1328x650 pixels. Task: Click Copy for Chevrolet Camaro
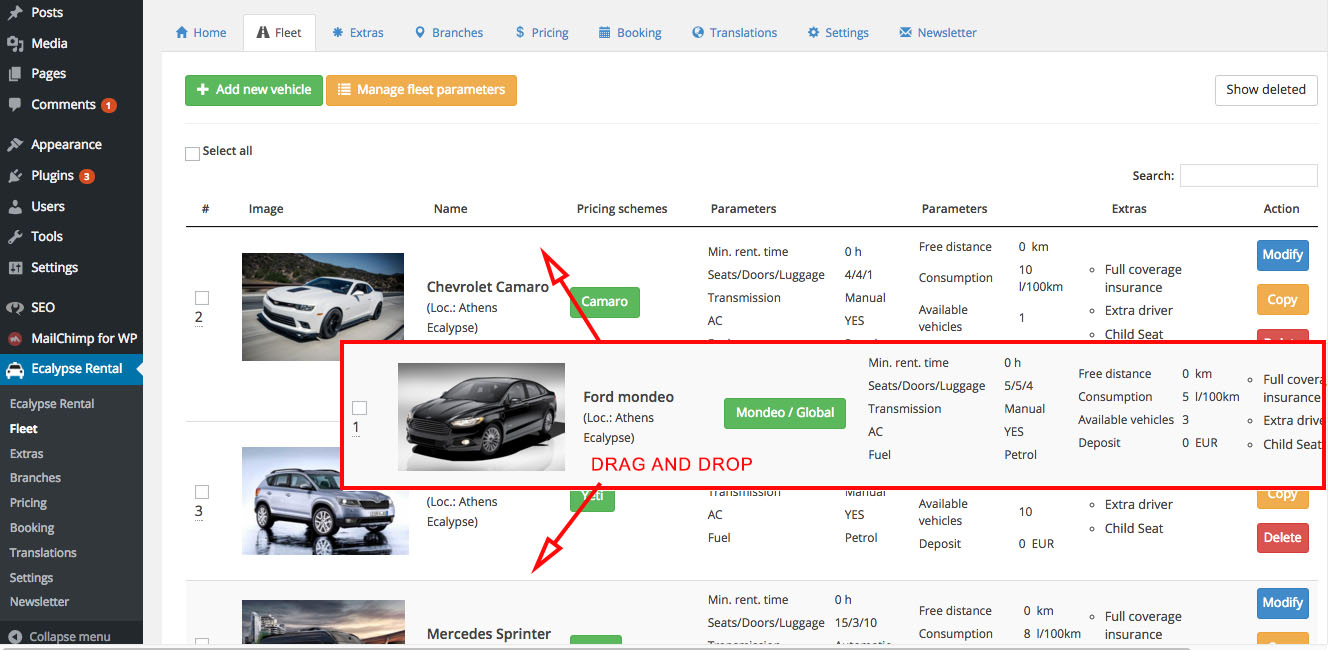tap(1282, 300)
